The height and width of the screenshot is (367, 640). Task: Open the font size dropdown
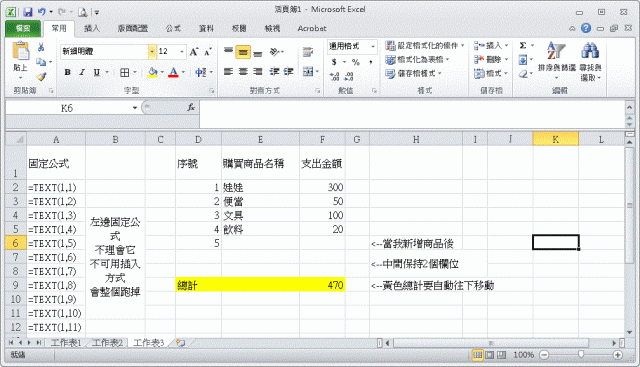pyautogui.click(x=182, y=51)
